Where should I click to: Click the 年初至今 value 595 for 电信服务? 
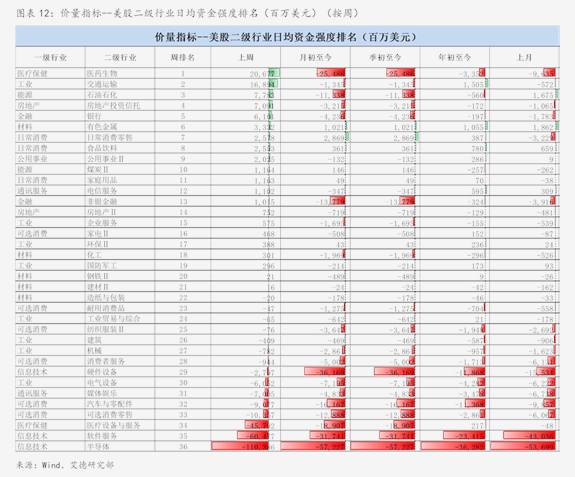point(478,191)
